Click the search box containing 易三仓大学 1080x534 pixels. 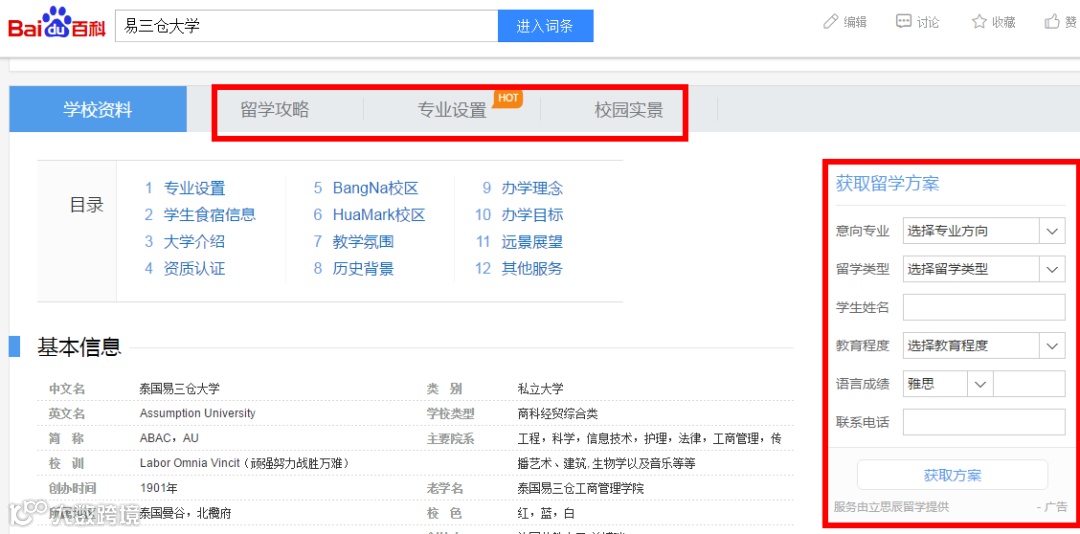[x=307, y=26]
